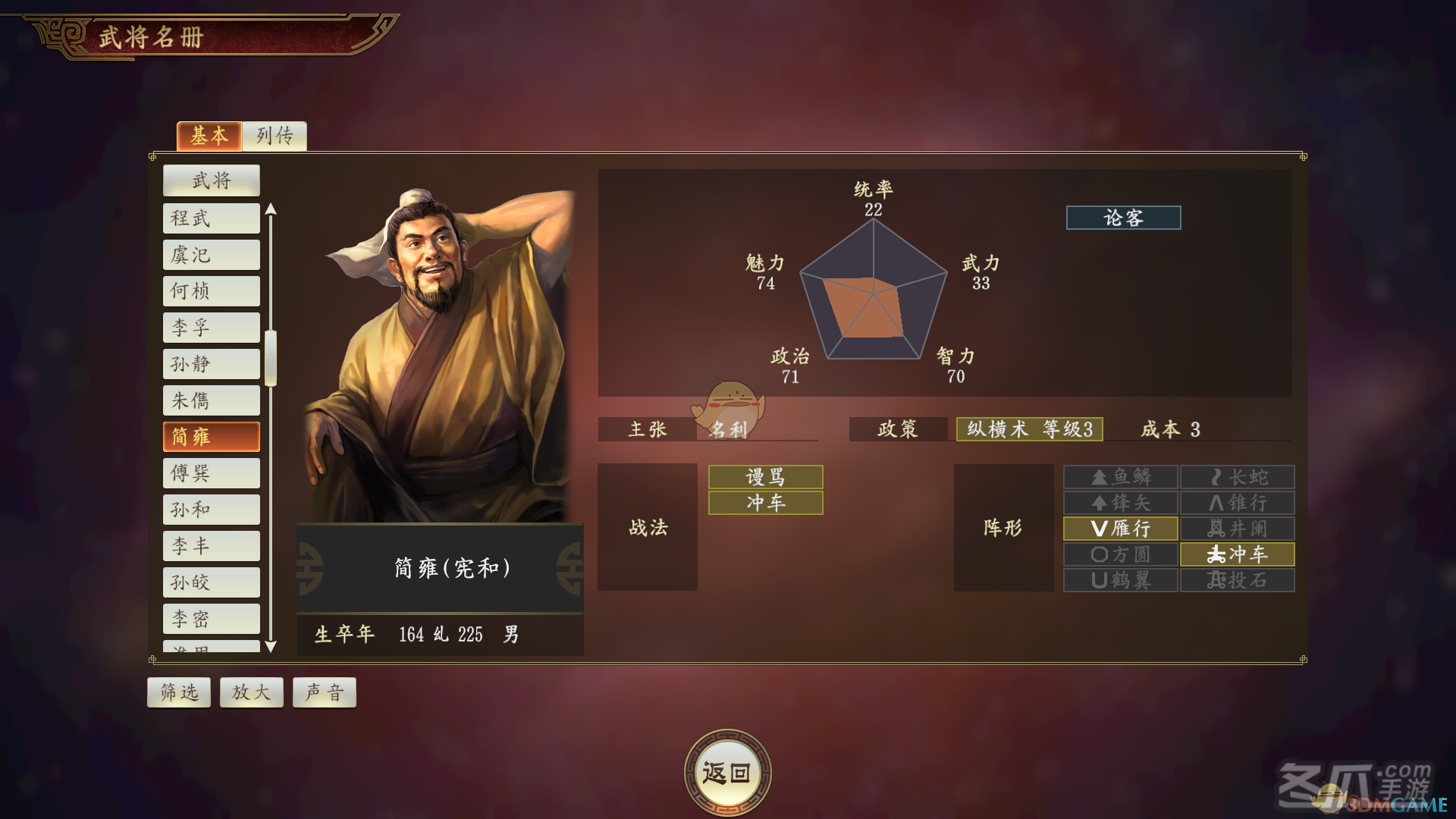Select the 锋矢 formation icon

1120,503
